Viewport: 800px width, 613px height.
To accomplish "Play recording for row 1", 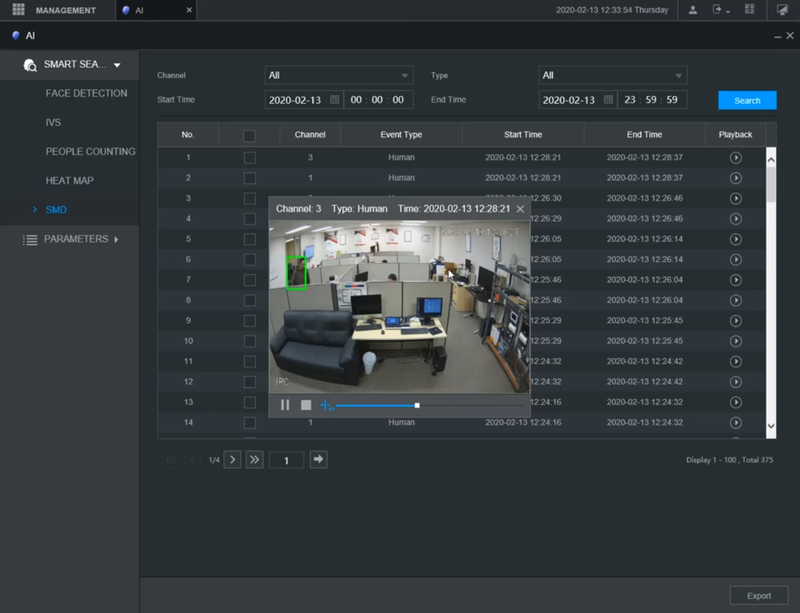I will [x=736, y=157].
